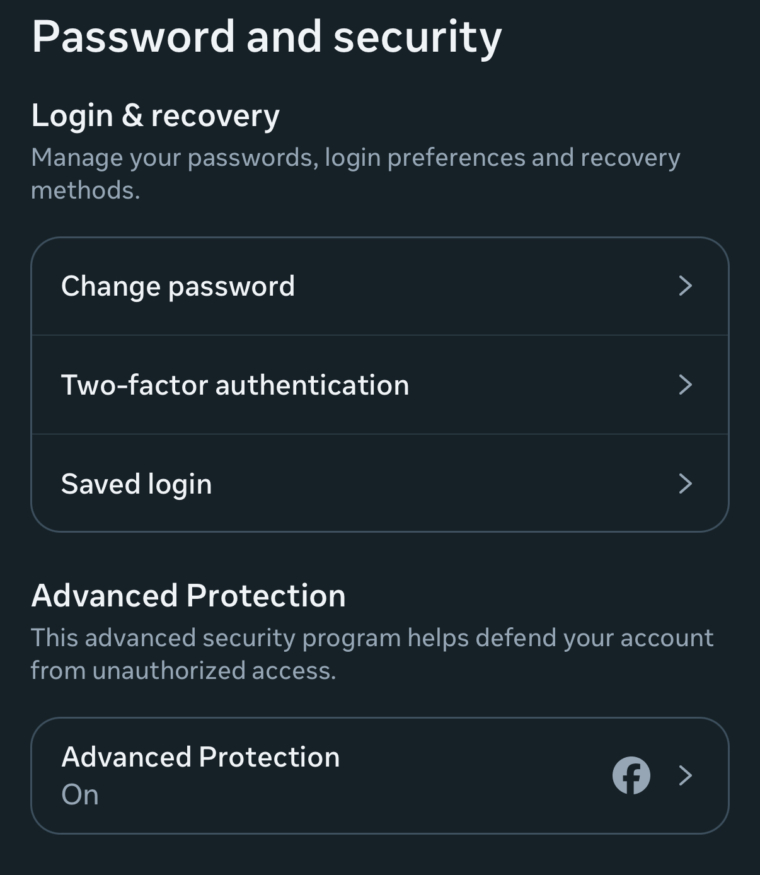Select the Two-factor authentication label text
Screen dimensions: 760x875
point(235,384)
